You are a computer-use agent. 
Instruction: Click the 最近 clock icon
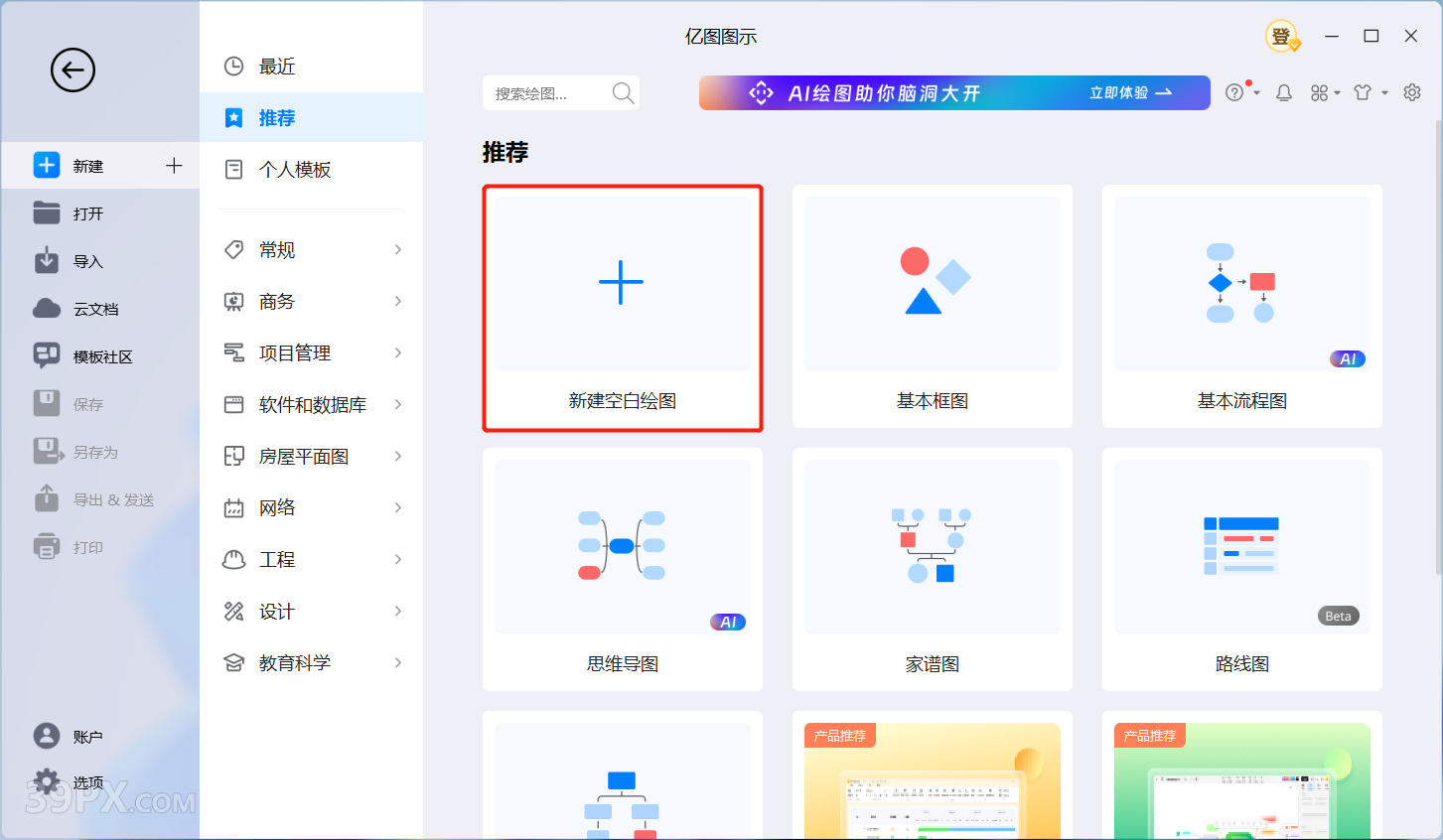(233, 67)
